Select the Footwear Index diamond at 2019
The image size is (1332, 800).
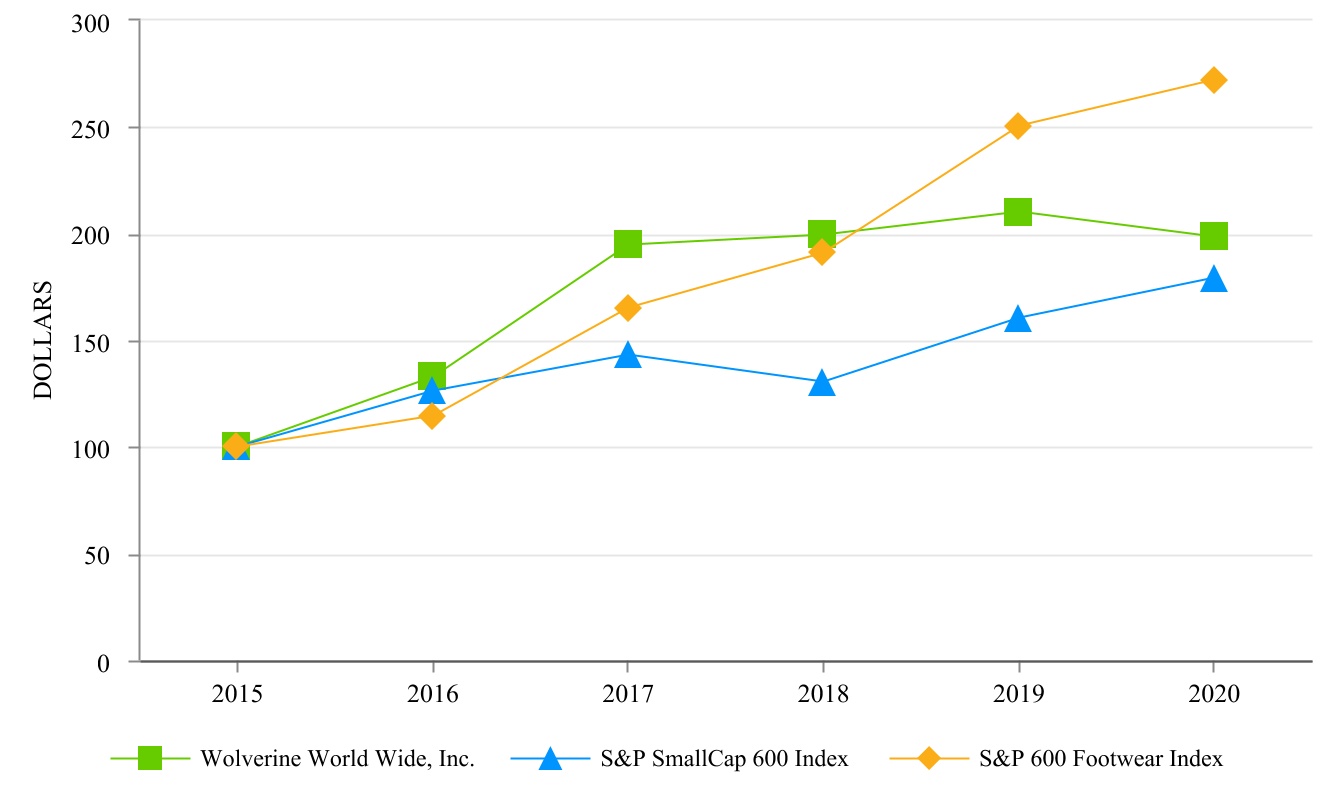[1018, 126]
